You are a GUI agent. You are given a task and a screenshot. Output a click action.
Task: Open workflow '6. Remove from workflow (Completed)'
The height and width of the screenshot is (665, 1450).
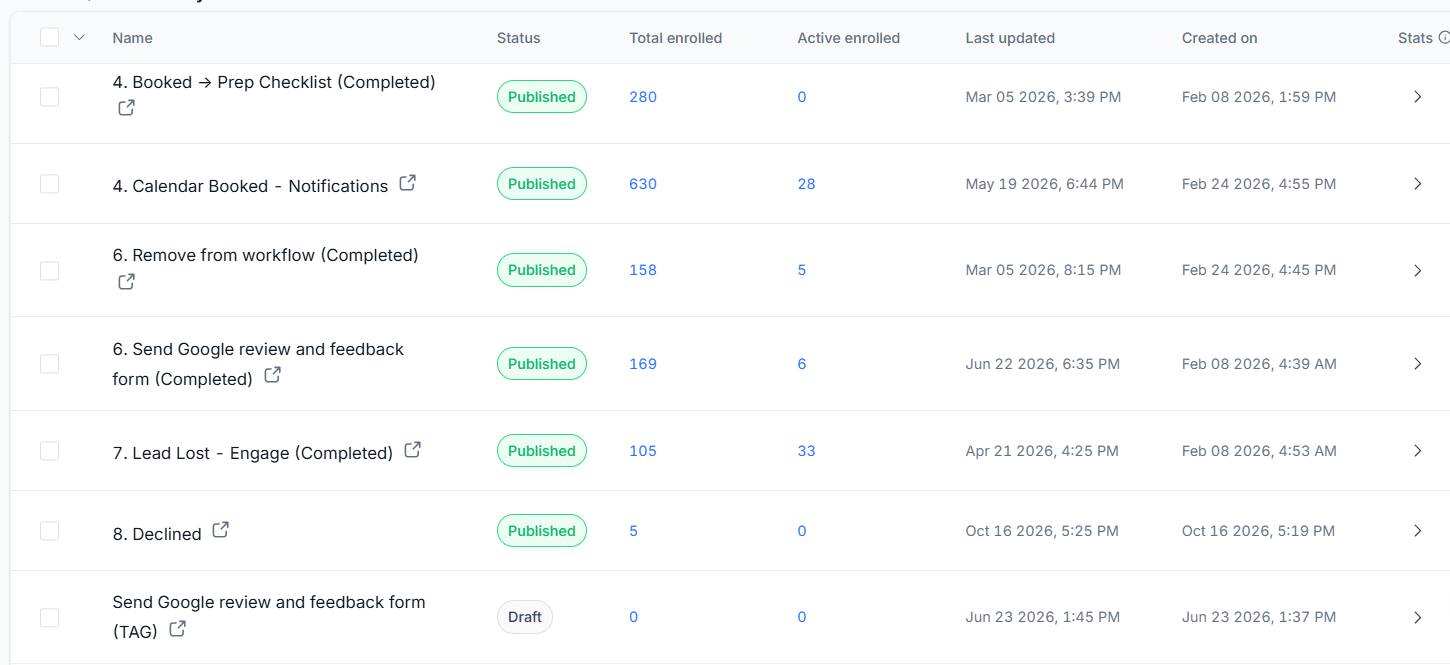click(265, 255)
